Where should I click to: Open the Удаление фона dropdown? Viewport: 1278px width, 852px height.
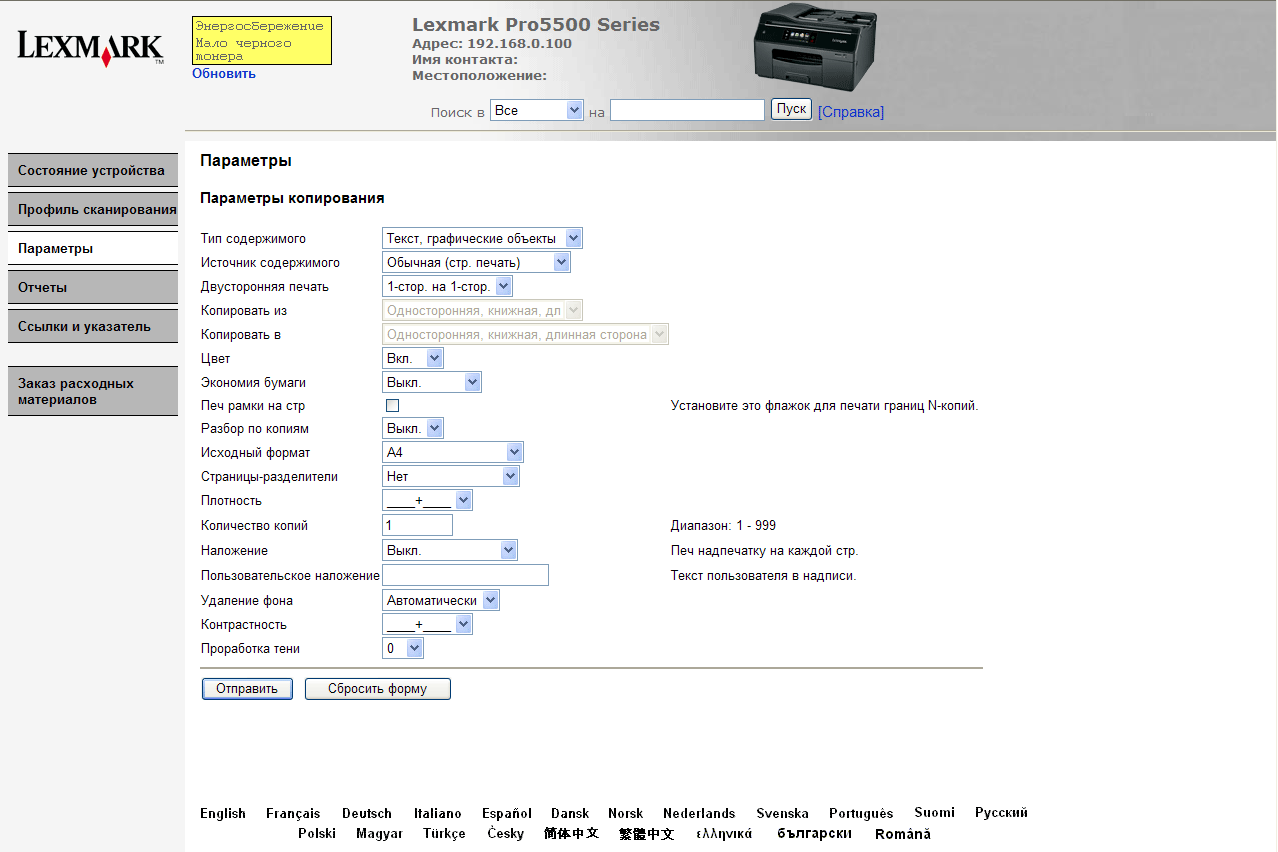441,600
